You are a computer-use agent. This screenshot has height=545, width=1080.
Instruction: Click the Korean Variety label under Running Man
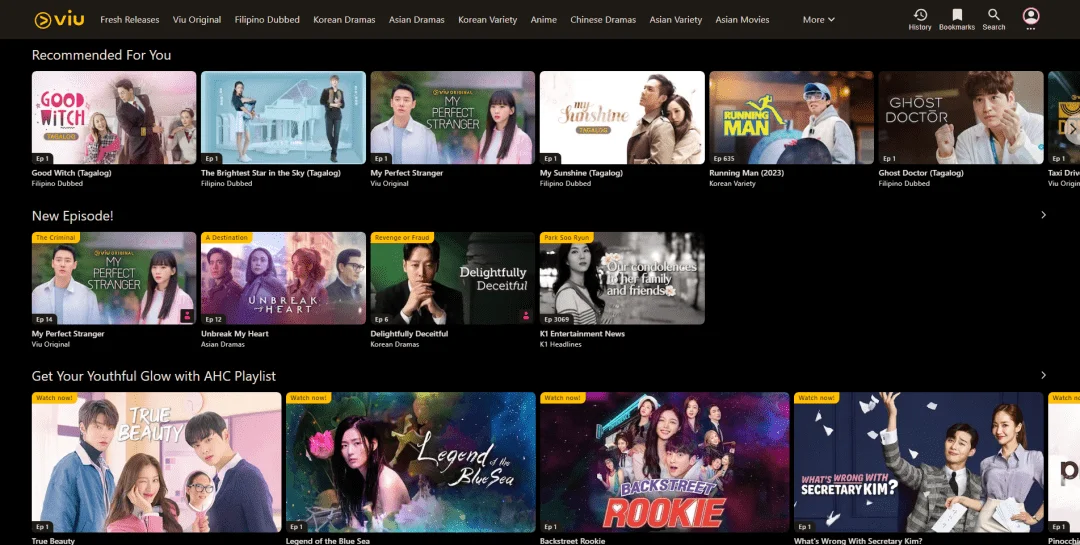click(x=732, y=183)
